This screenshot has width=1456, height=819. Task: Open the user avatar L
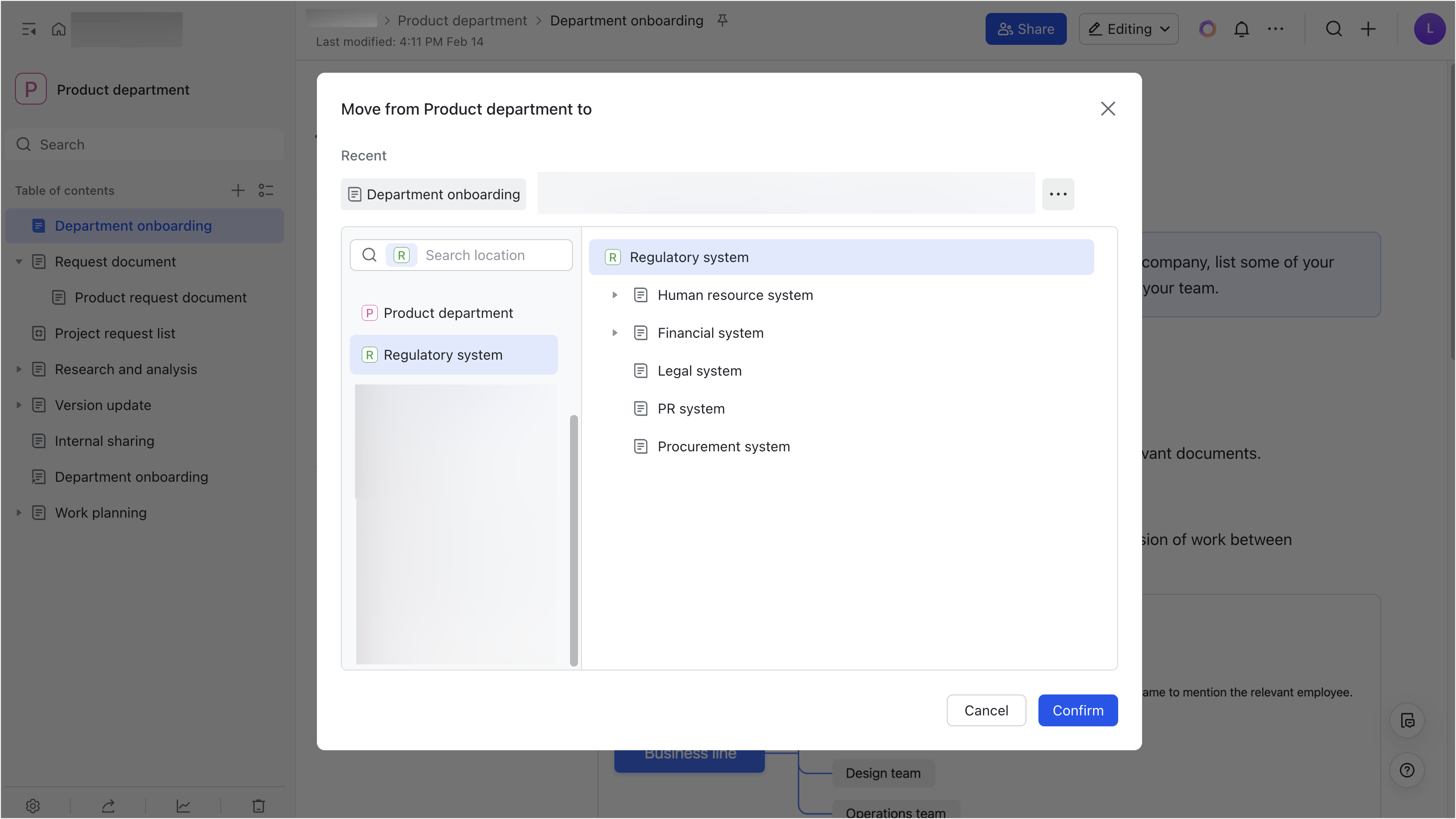[x=1429, y=28]
